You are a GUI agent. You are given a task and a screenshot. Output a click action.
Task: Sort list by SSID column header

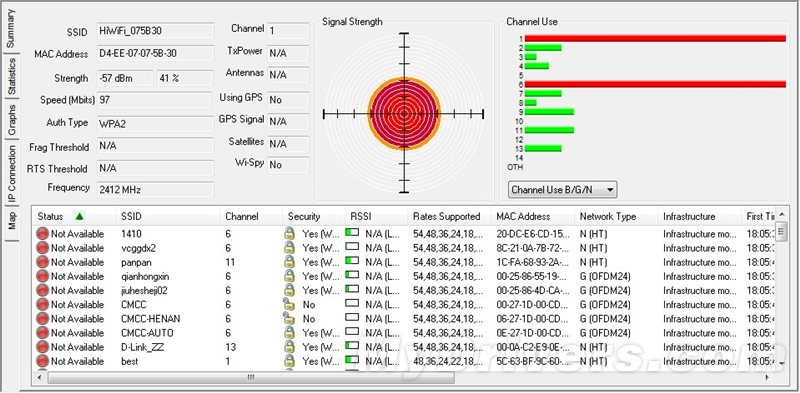[168, 216]
